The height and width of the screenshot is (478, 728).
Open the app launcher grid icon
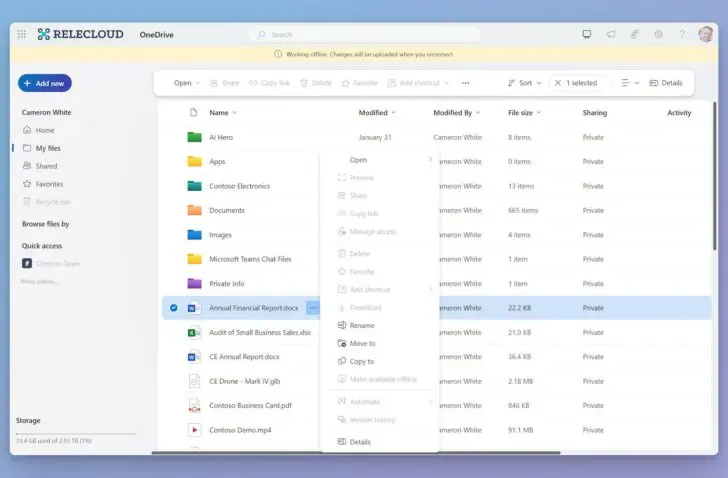click(22, 34)
